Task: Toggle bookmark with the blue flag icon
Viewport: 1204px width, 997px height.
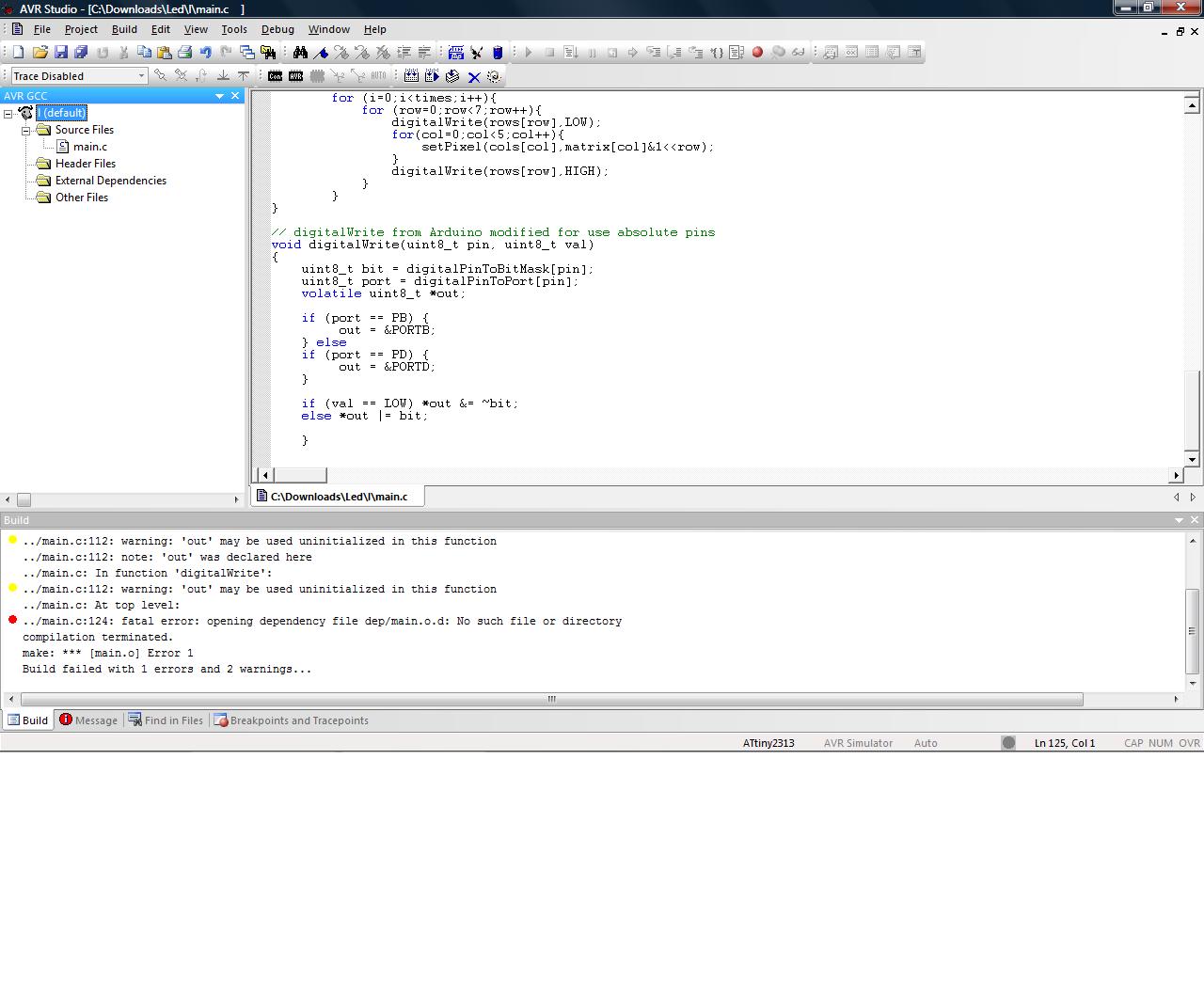Action: [x=321, y=53]
